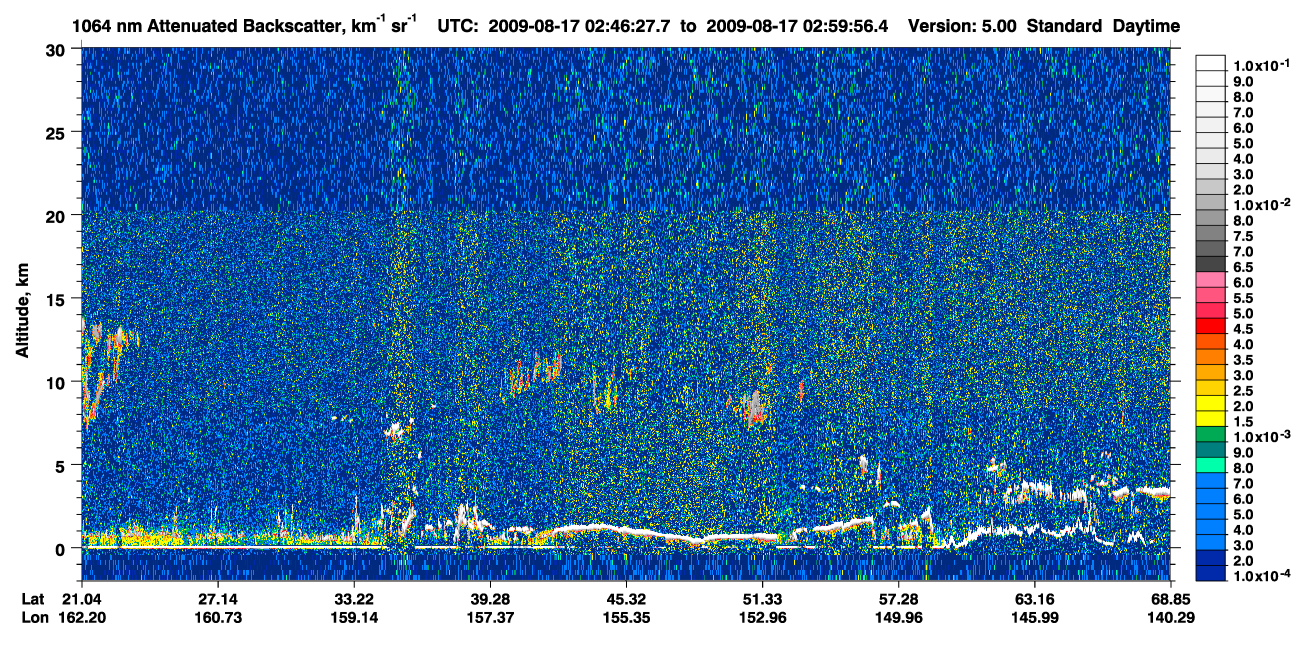
Task: Click latitude value "45.32"
Action: [626, 599]
